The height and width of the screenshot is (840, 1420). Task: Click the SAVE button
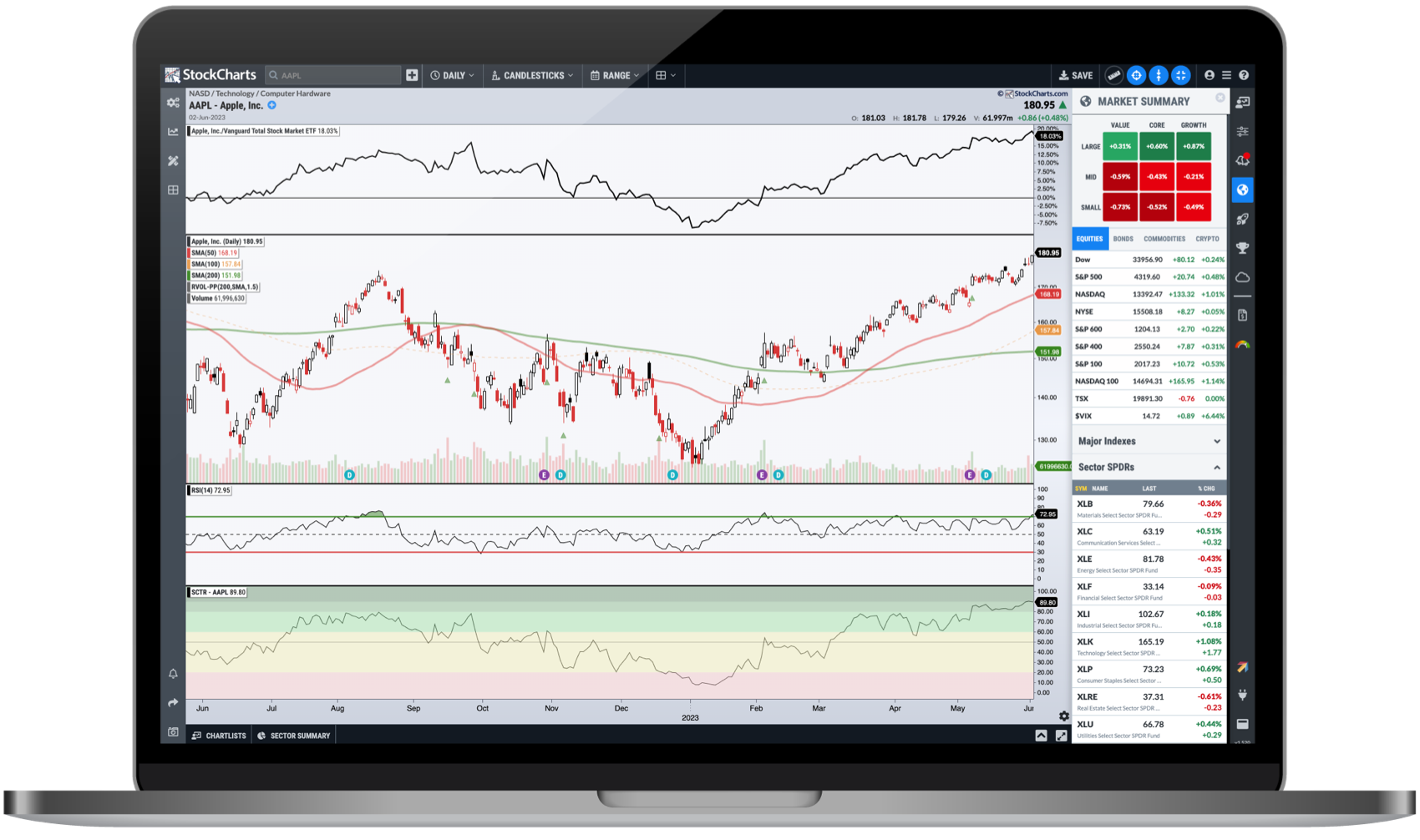point(1075,75)
